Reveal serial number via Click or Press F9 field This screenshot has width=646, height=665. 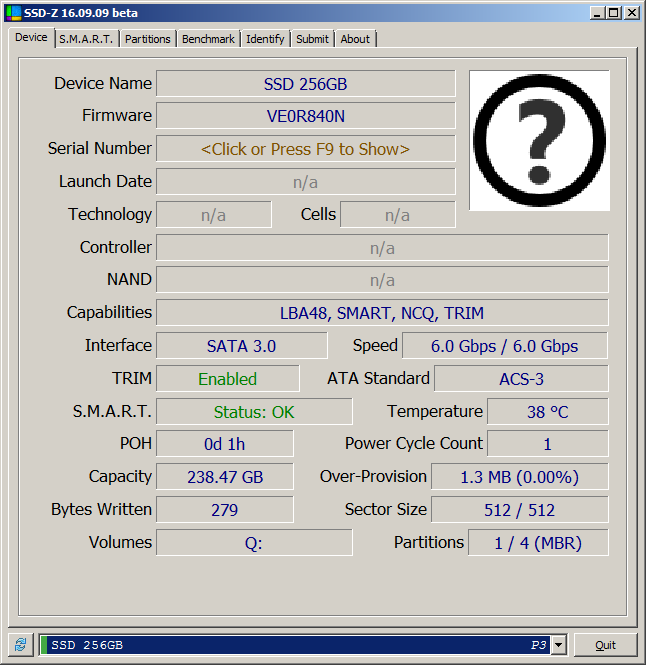[305, 149]
